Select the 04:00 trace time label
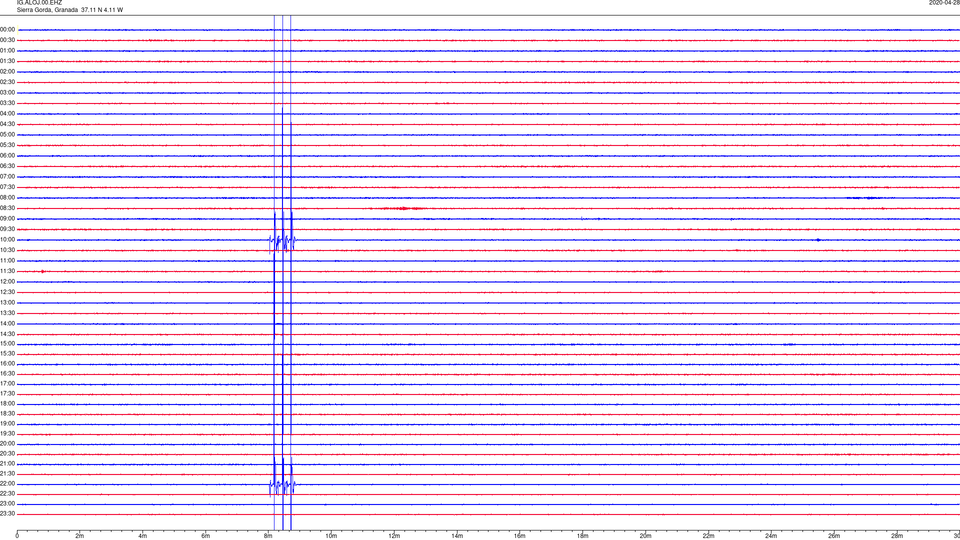 7,114
